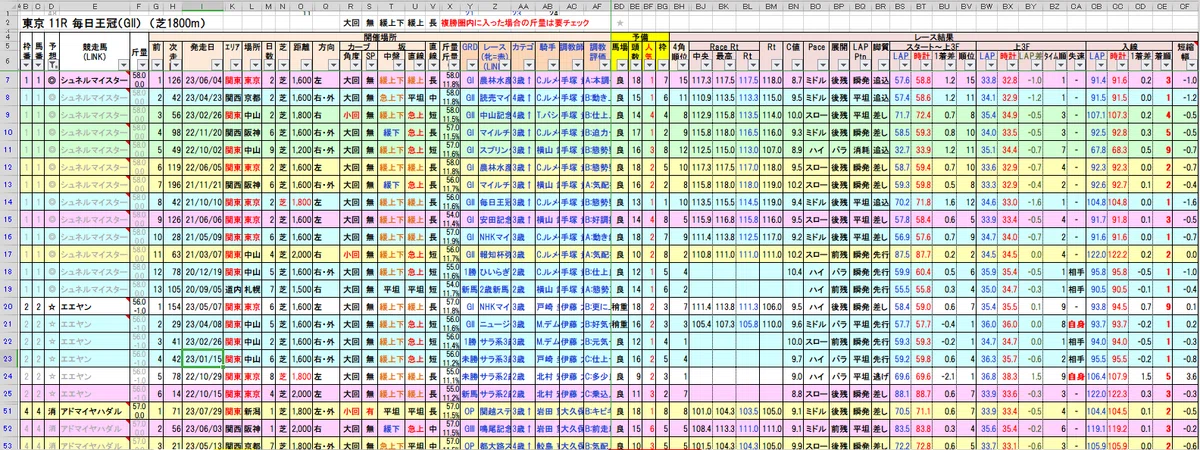Viewport: 1200px width, 450px height.
Task: Click the スタート〜上3F header cell
Action: tap(935, 45)
